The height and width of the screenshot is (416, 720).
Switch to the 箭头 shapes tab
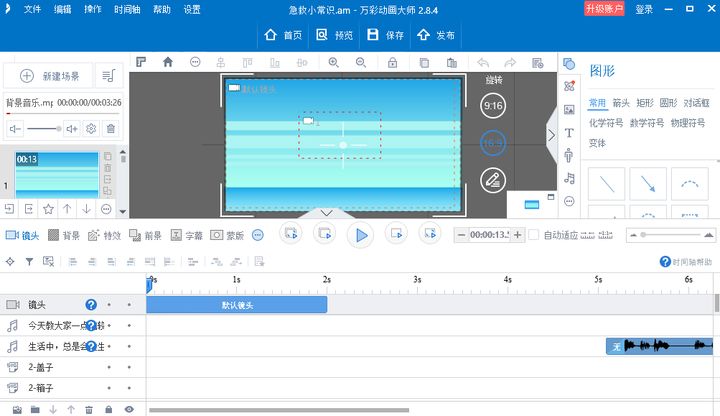621,103
